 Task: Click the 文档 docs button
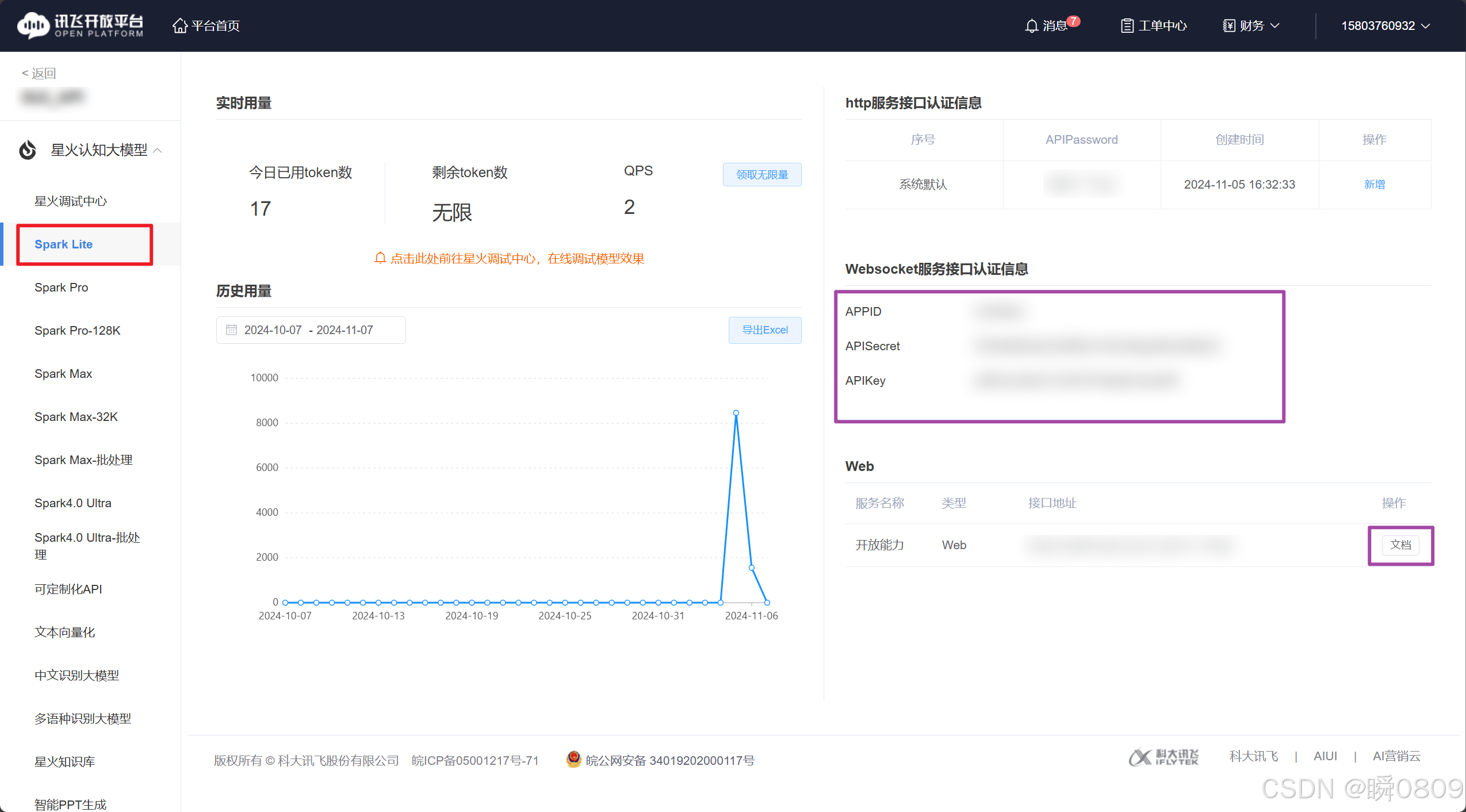pos(1400,545)
